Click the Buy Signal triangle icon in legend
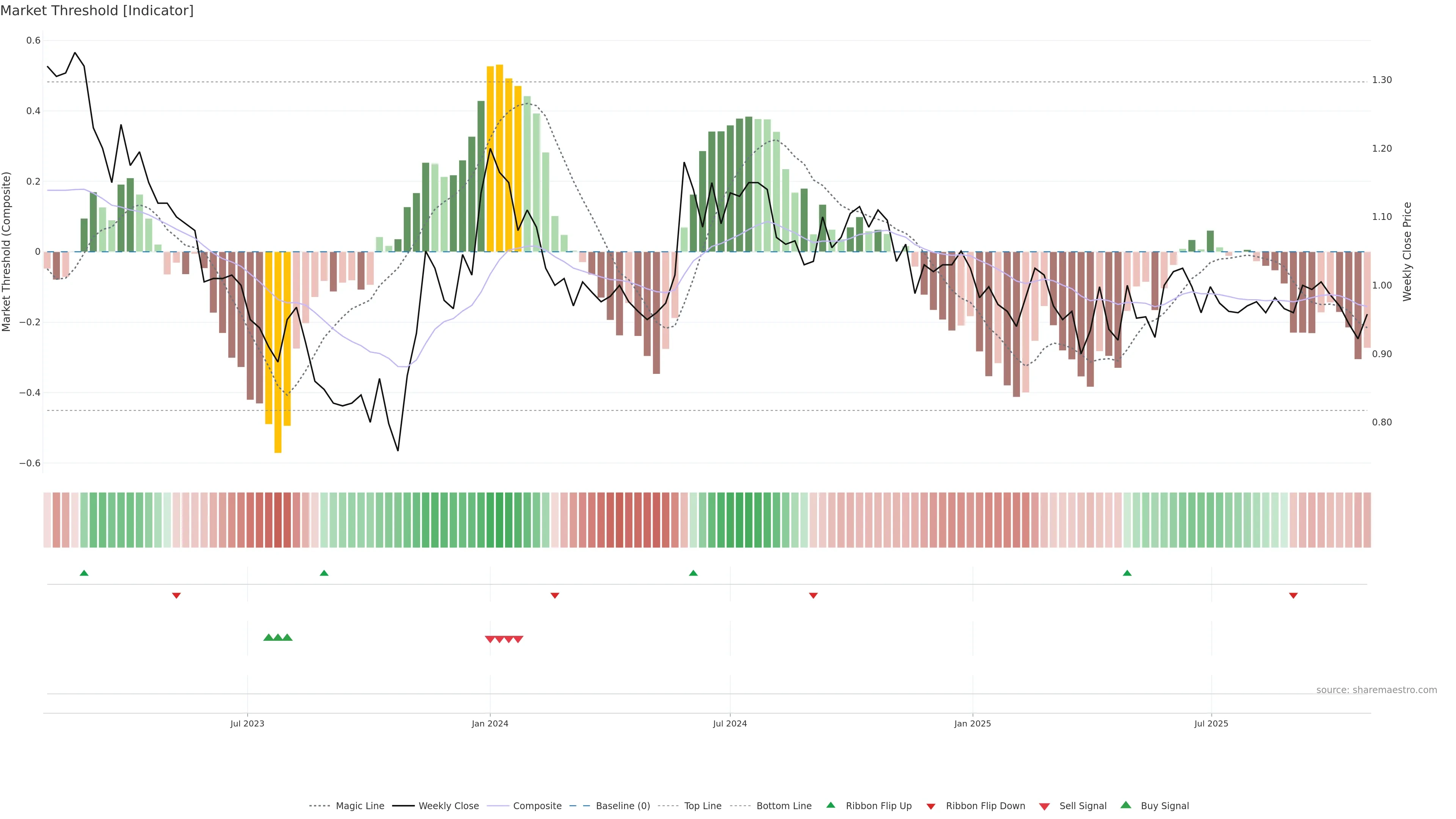The height and width of the screenshot is (819, 1456). click(1126, 805)
